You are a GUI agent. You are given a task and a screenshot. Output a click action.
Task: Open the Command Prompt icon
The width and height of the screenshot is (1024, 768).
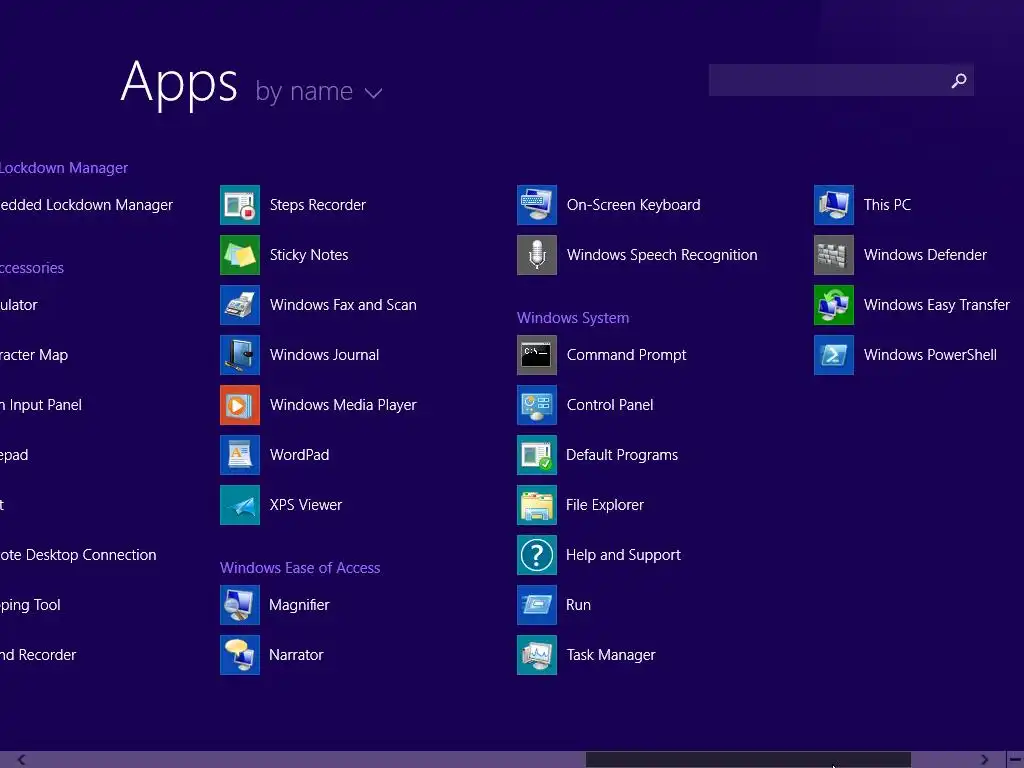pos(537,355)
